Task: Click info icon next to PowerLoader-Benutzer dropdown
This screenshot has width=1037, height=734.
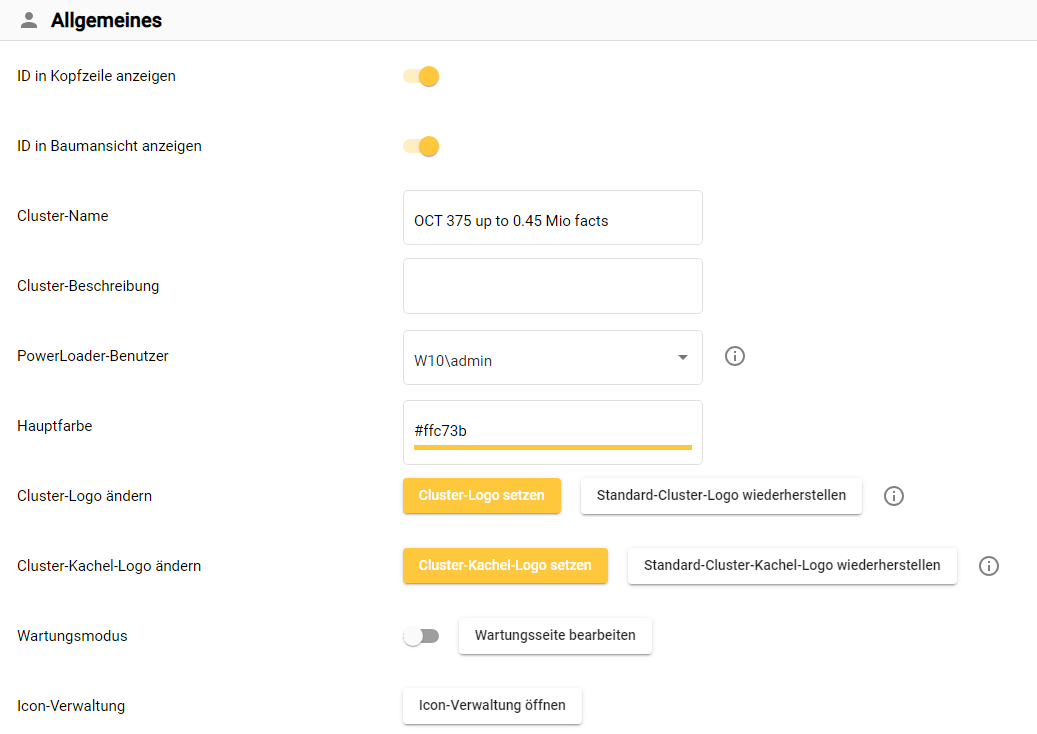Action: click(735, 356)
